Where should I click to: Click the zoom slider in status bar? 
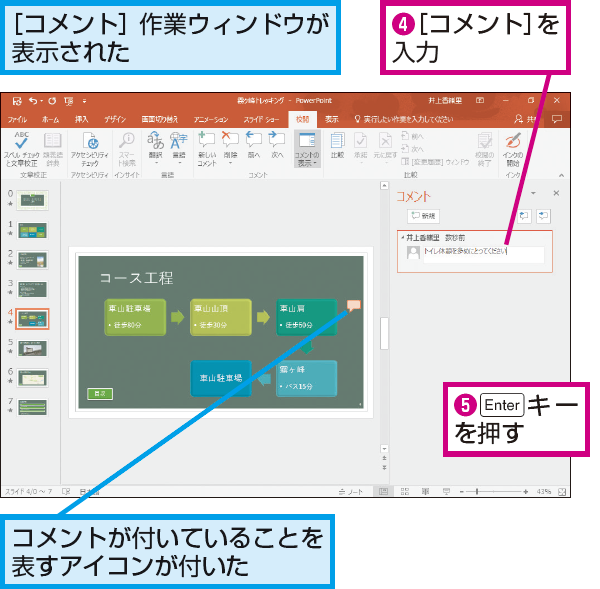click(478, 492)
